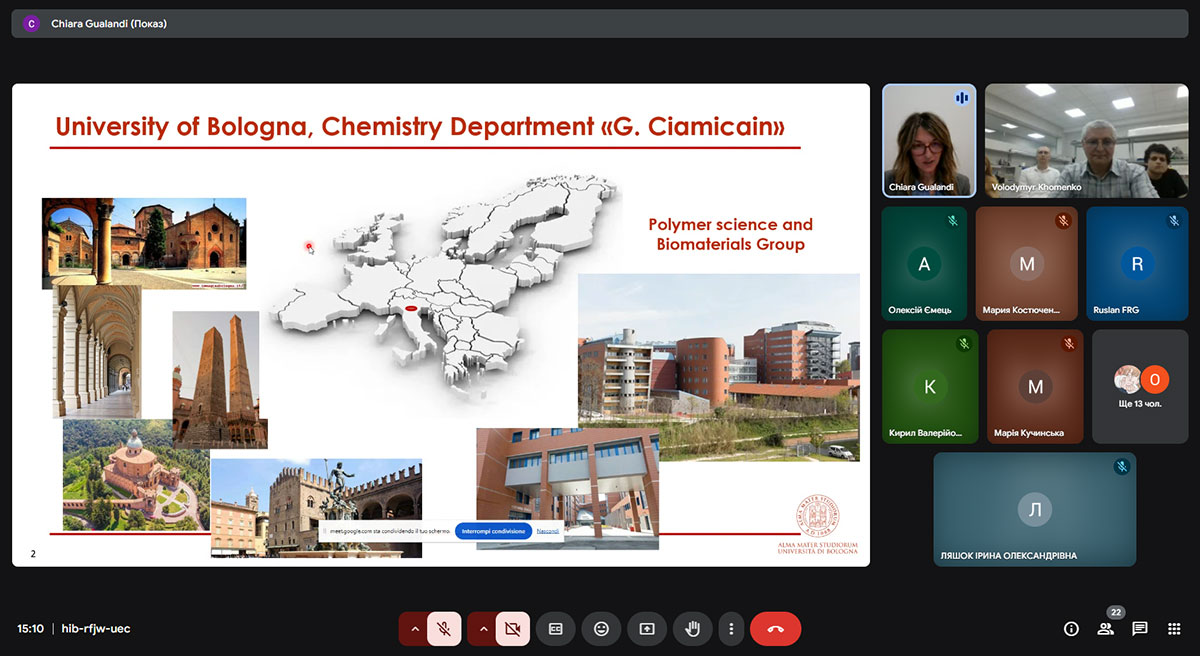
Task: Select Volodymyr Khomenko's video tile
Action: 1085,140
